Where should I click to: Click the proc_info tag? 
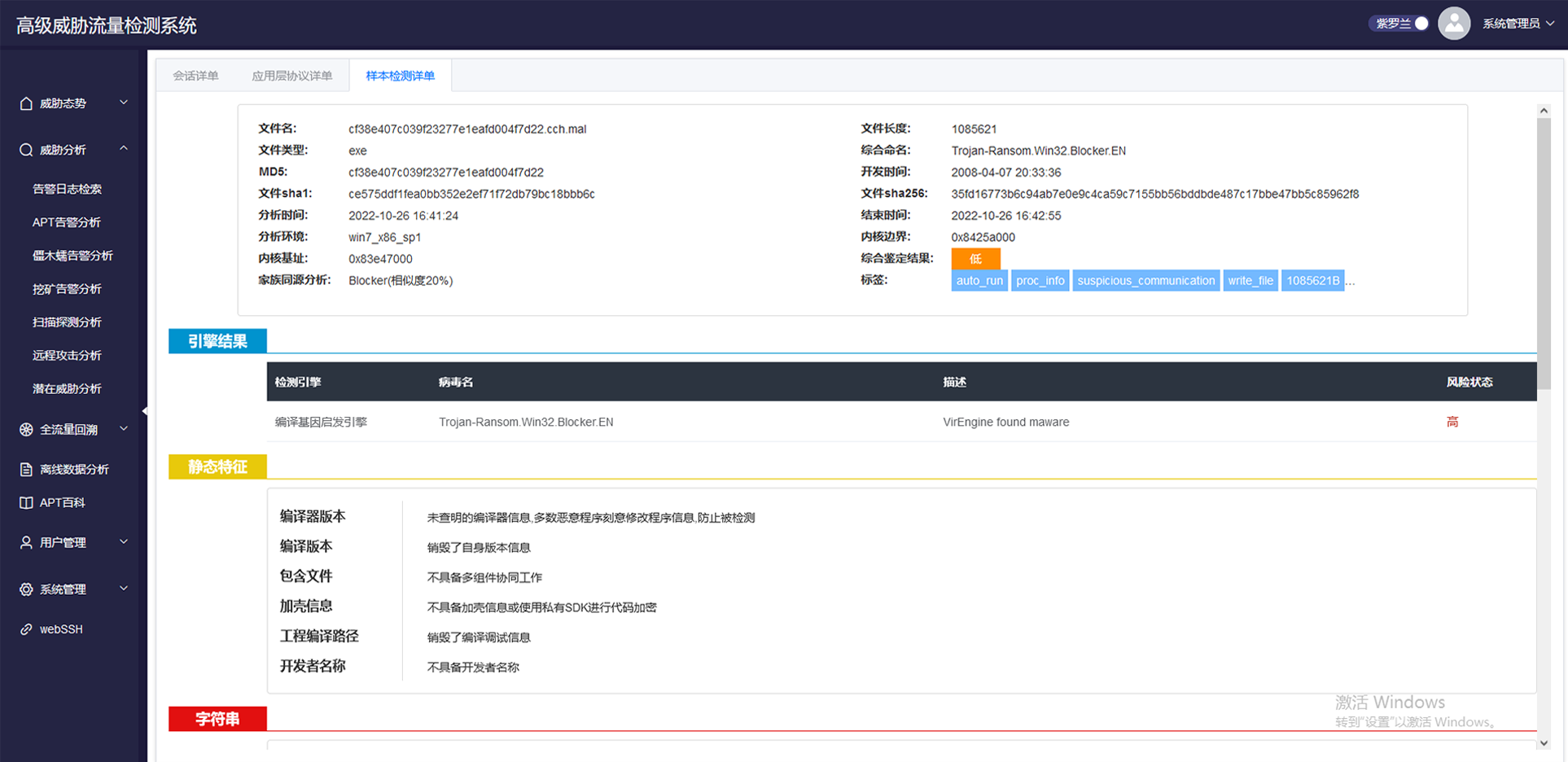(1040, 280)
